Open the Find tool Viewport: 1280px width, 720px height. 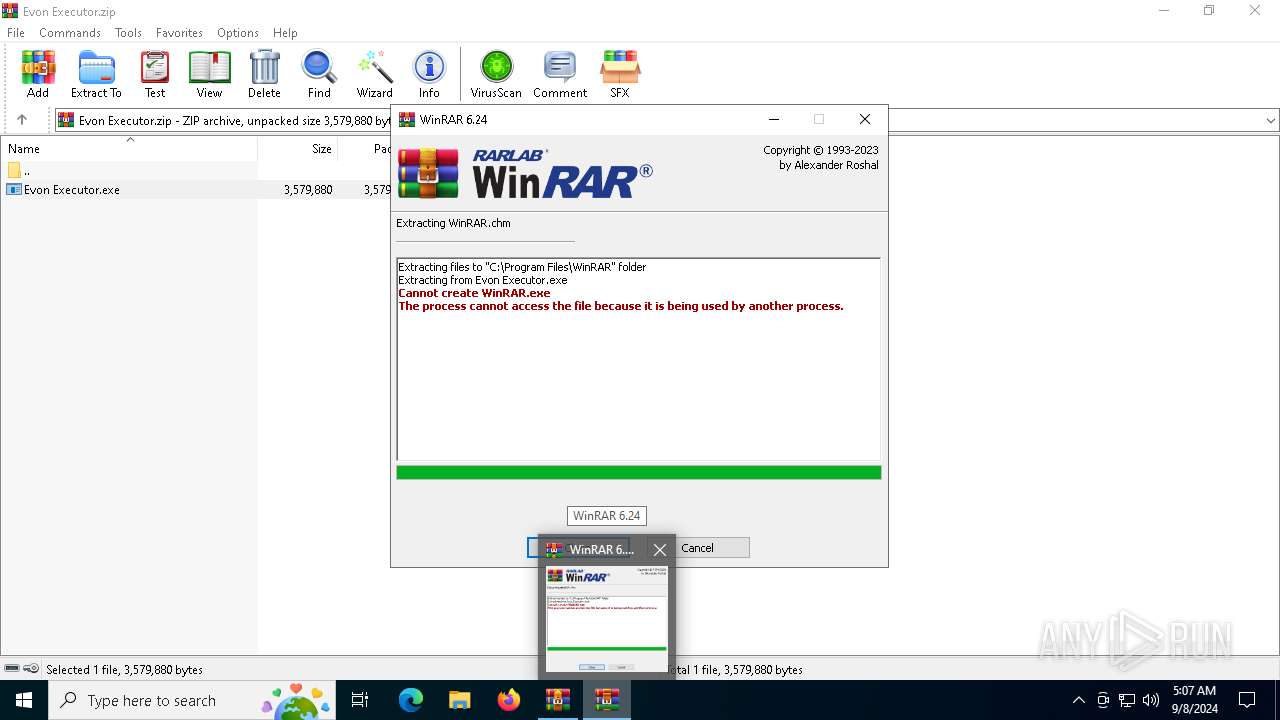(319, 75)
